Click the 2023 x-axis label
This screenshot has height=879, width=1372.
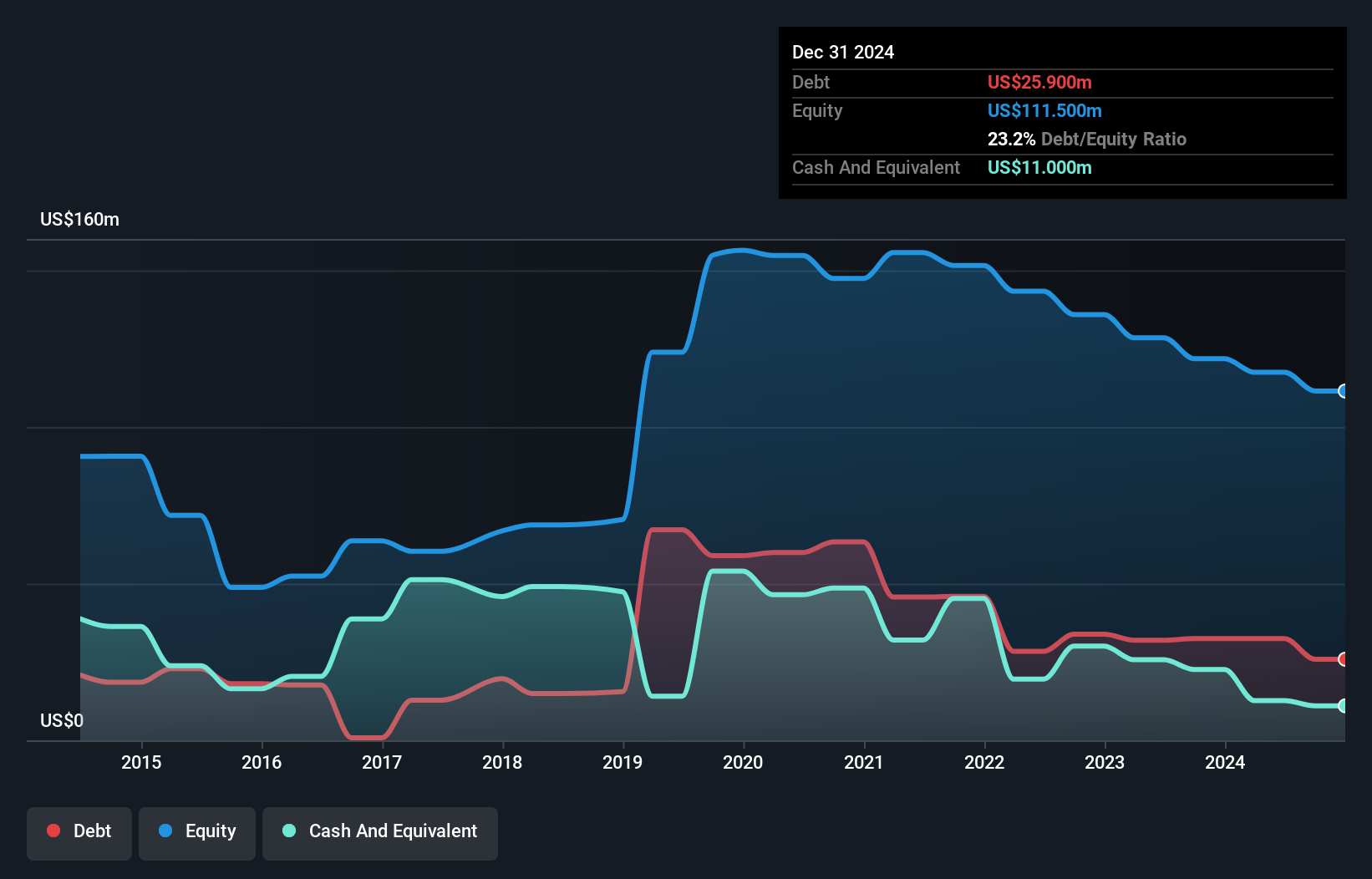click(x=1105, y=762)
